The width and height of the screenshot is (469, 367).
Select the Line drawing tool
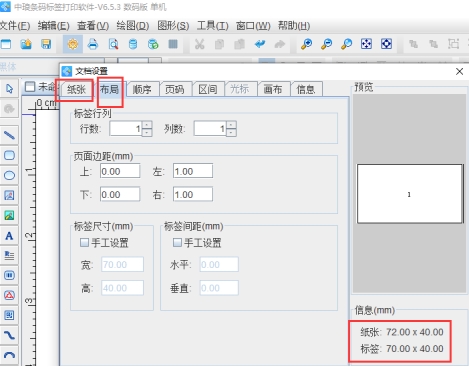(x=9, y=135)
